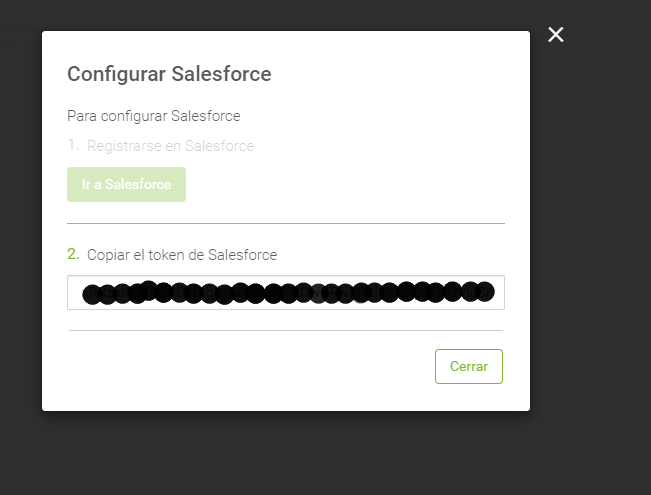Click the Para configurar Salesforce text
Screen dimensions: 651x495
[154, 116]
